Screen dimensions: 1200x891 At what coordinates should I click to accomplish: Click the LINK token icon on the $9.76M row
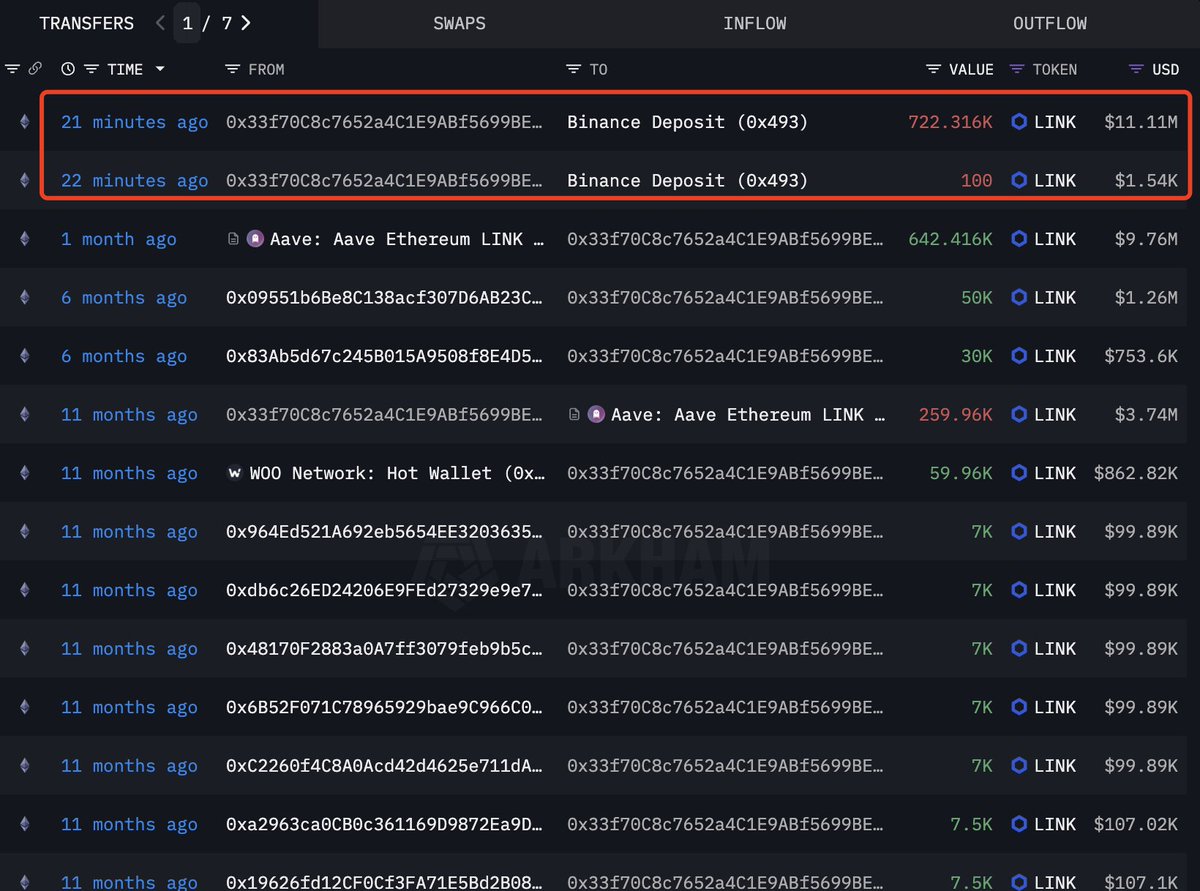1019,239
